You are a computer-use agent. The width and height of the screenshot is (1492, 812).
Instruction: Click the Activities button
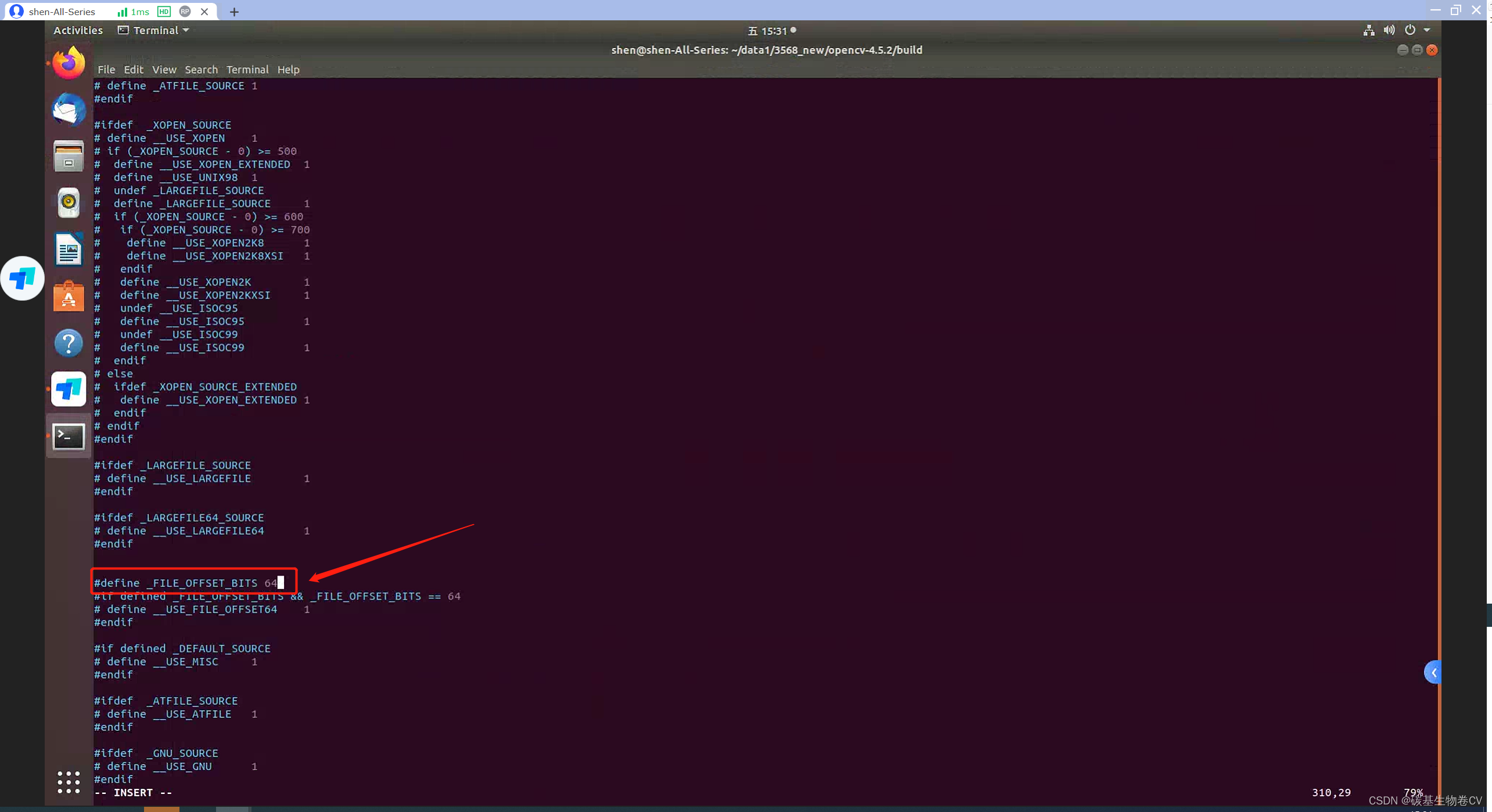[78, 30]
